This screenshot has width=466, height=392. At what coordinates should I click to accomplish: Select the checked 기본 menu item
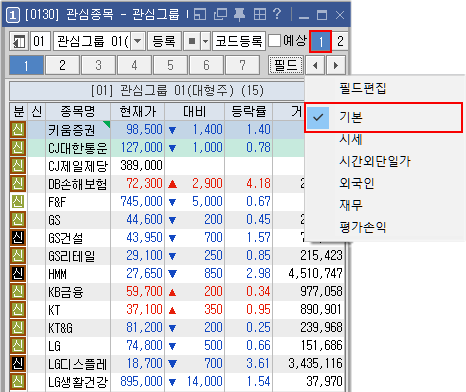384,117
